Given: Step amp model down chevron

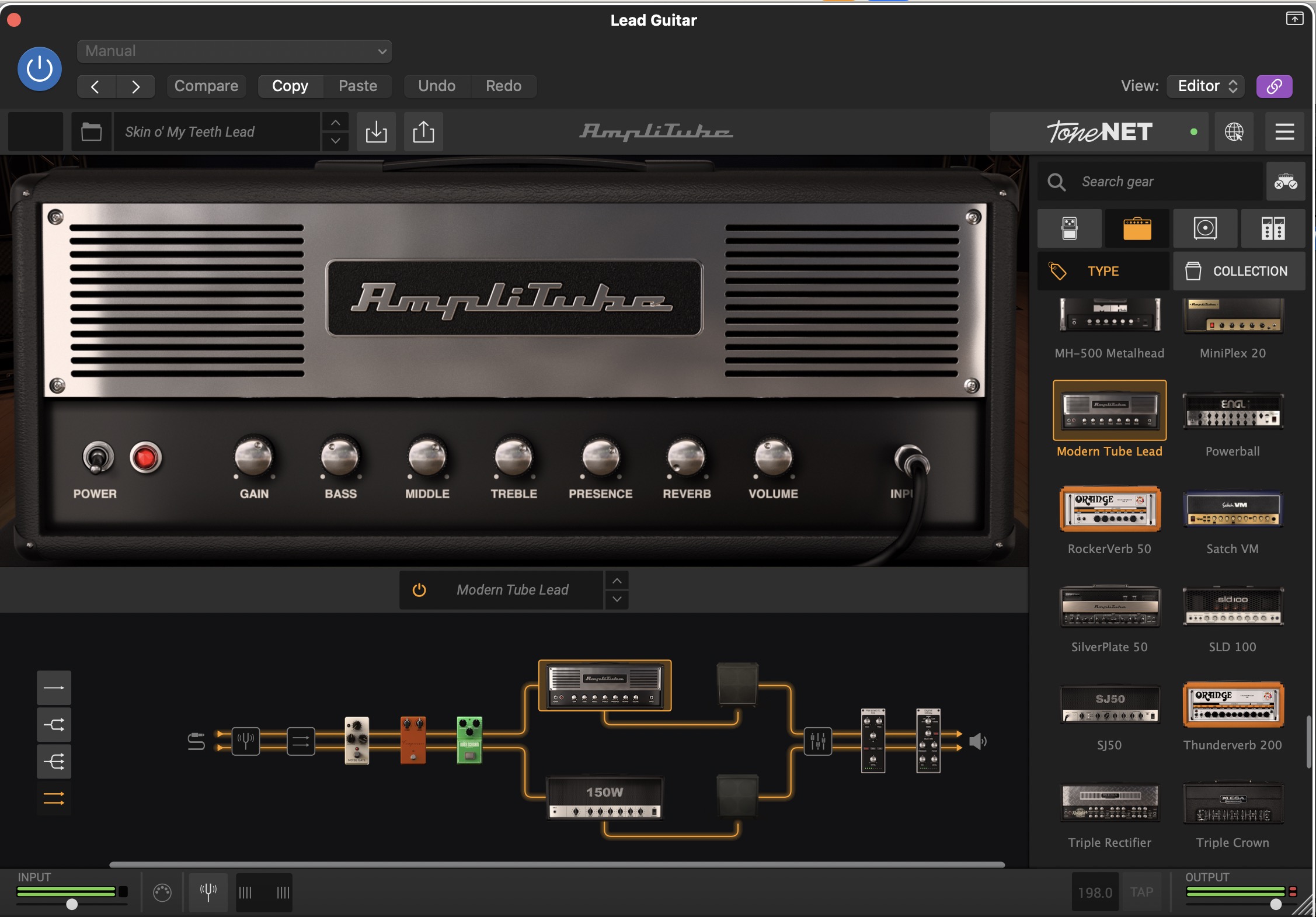Looking at the screenshot, I should (617, 599).
